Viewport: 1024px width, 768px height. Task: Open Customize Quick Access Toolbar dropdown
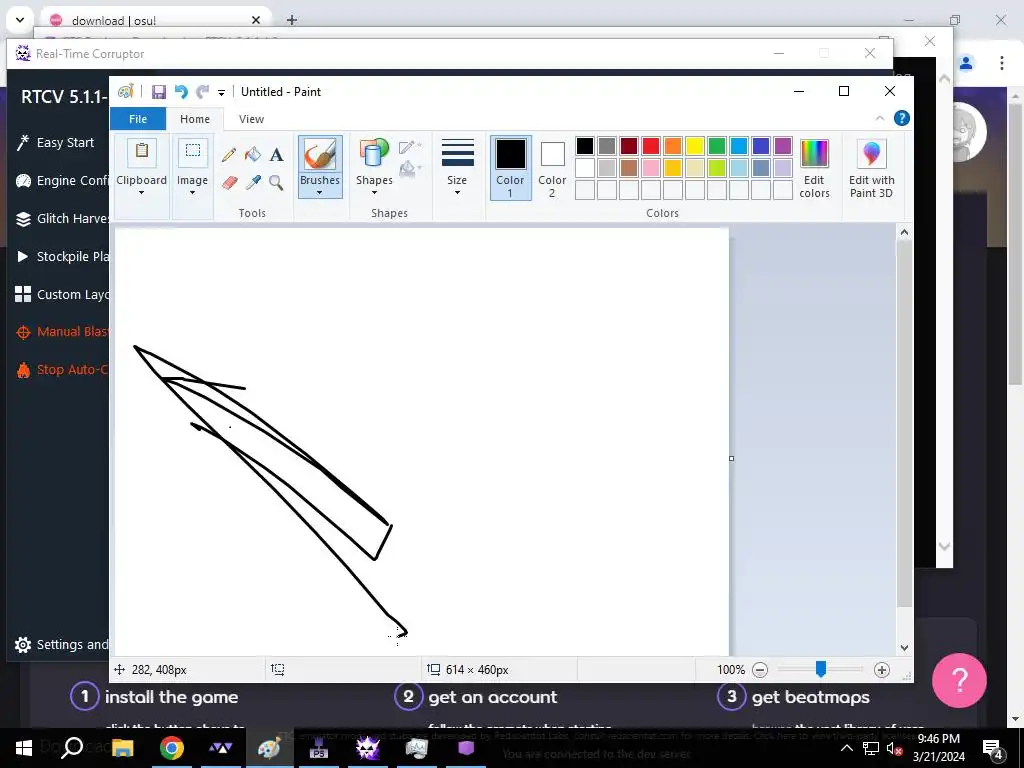click(221, 93)
